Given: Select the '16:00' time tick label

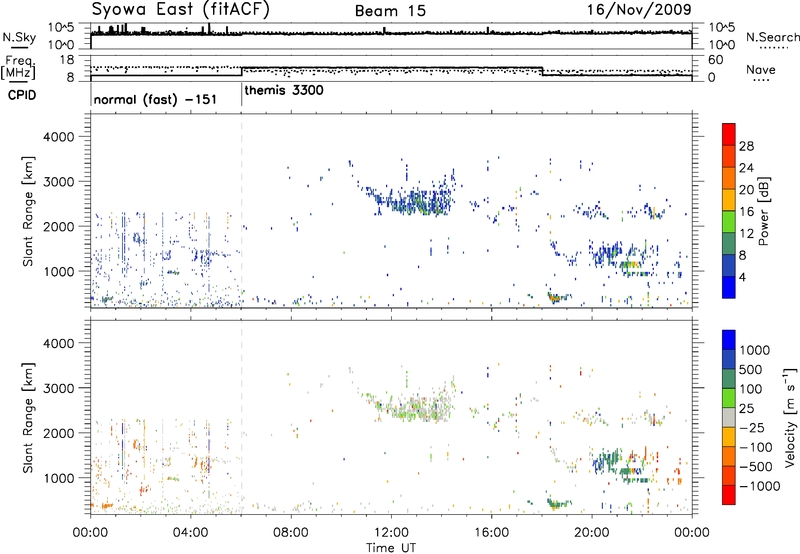Looking at the screenshot, I should pyautogui.click(x=491, y=533).
